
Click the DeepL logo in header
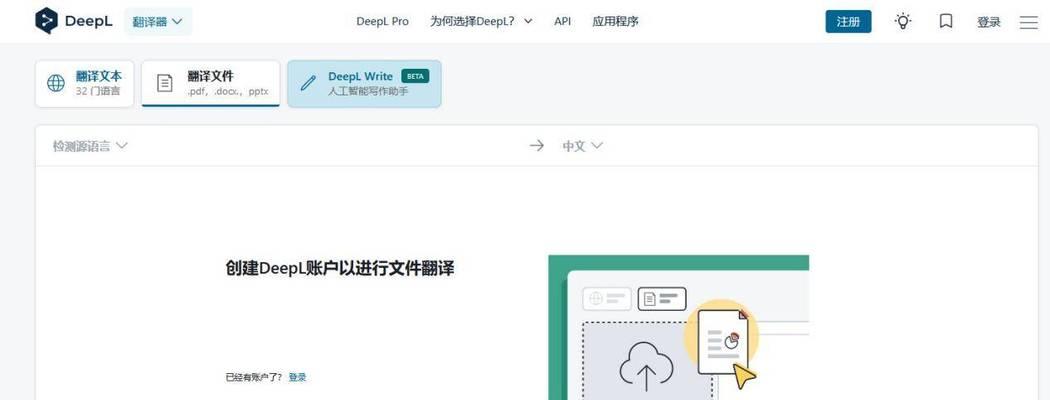tap(73, 21)
